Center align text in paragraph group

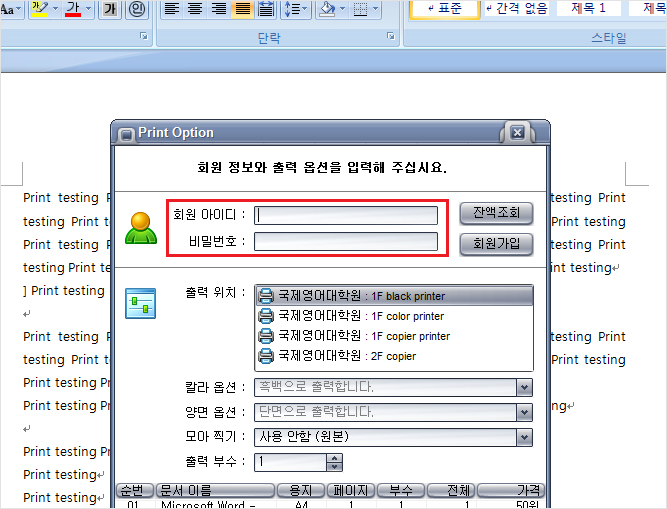[195, 9]
